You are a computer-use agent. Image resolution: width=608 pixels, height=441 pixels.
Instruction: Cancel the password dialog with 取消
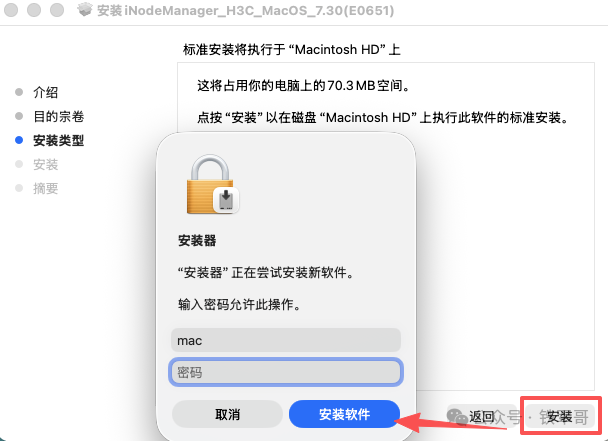pos(227,414)
